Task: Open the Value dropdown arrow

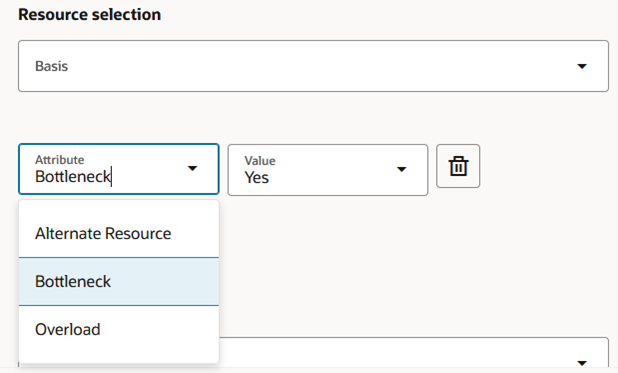Action: point(401,170)
